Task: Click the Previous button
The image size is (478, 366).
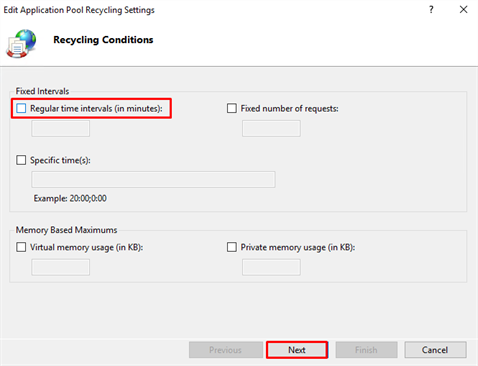Action: (226, 350)
